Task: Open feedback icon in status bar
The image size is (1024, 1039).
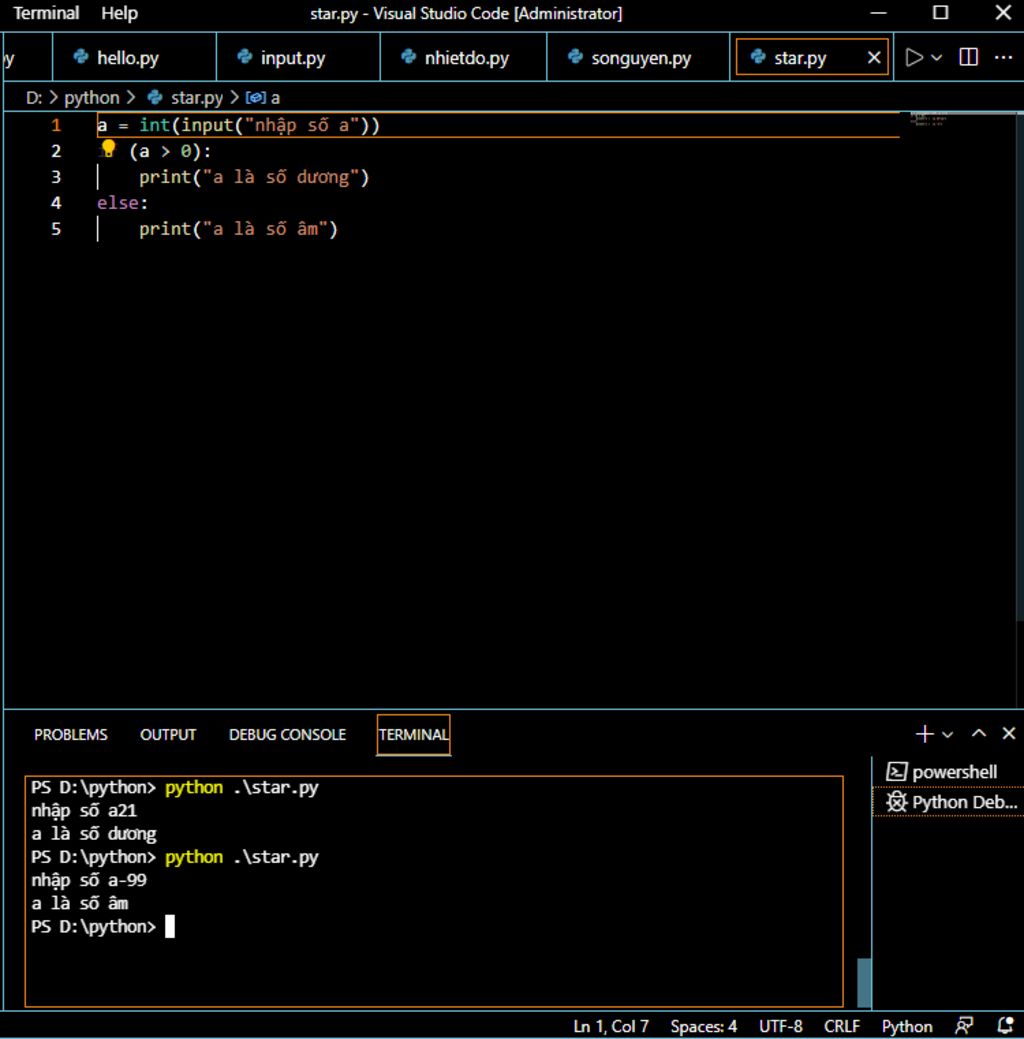Action: (x=964, y=1026)
